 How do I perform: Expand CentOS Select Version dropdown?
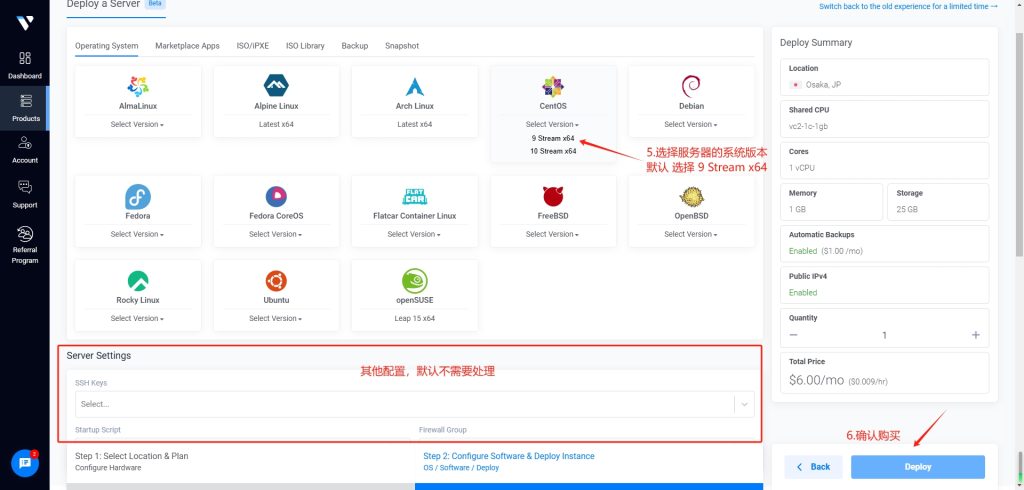pos(552,124)
